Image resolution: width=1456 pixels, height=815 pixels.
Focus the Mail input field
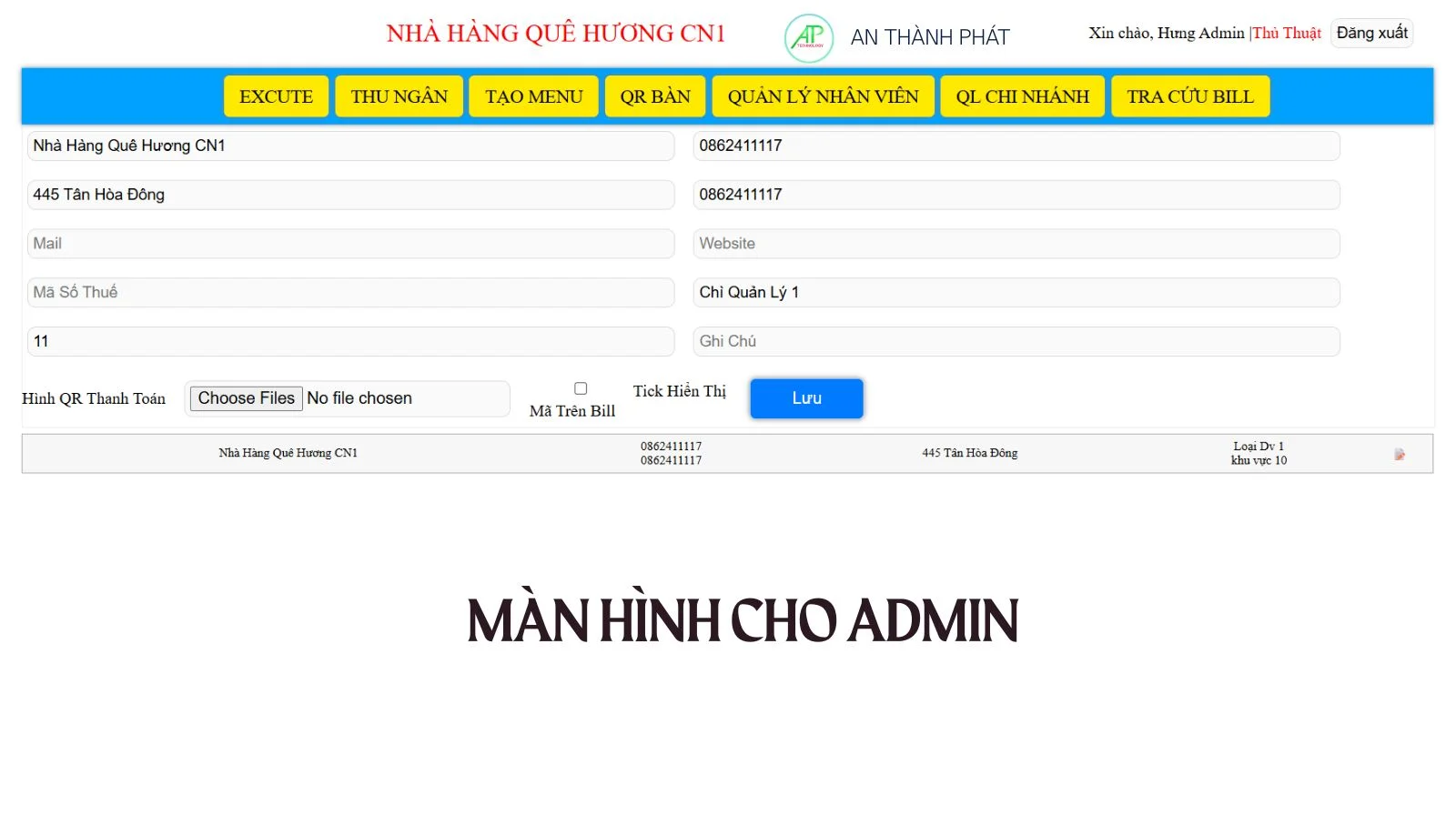click(351, 244)
